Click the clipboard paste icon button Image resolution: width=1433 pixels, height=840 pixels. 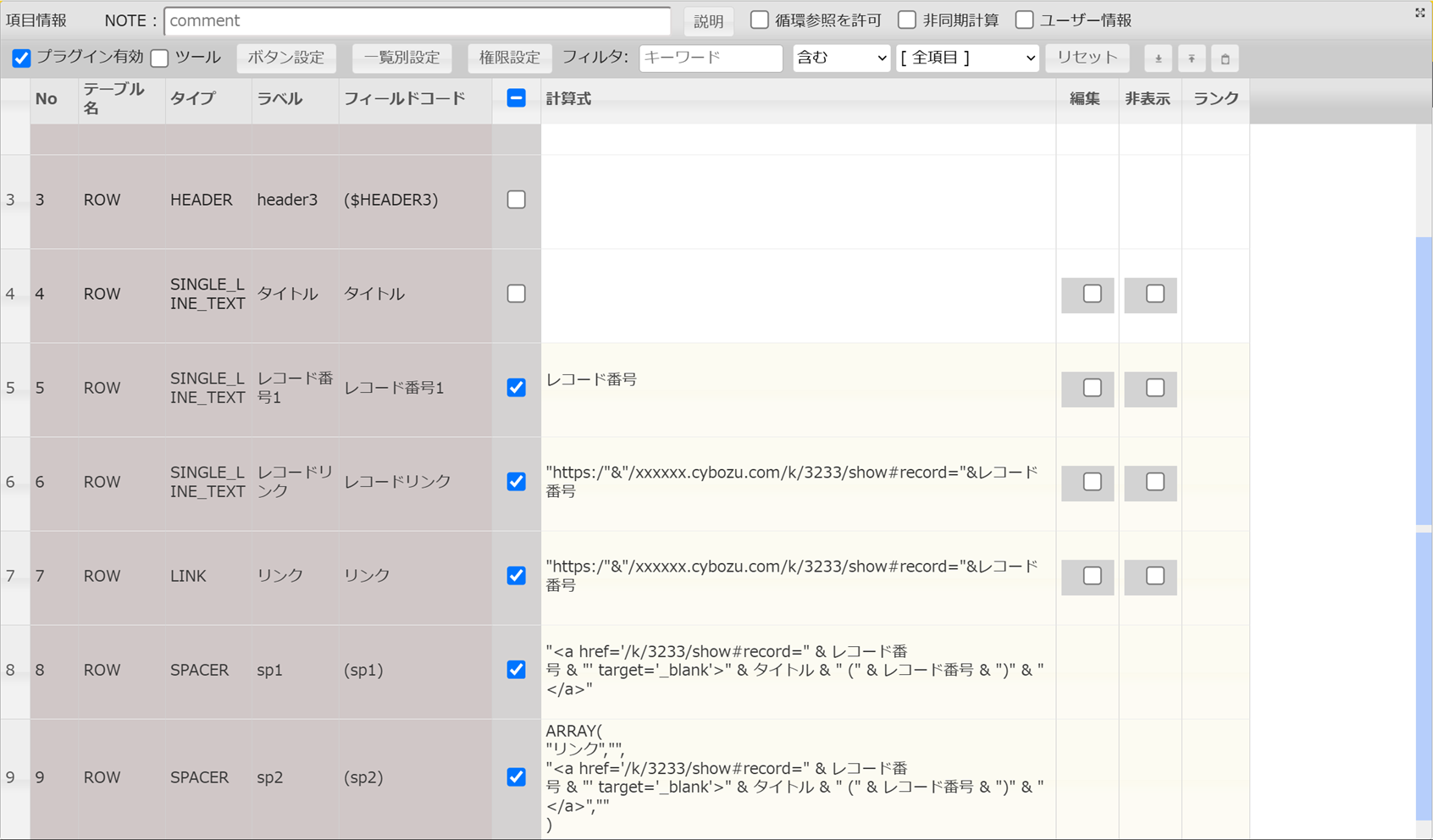(1225, 58)
